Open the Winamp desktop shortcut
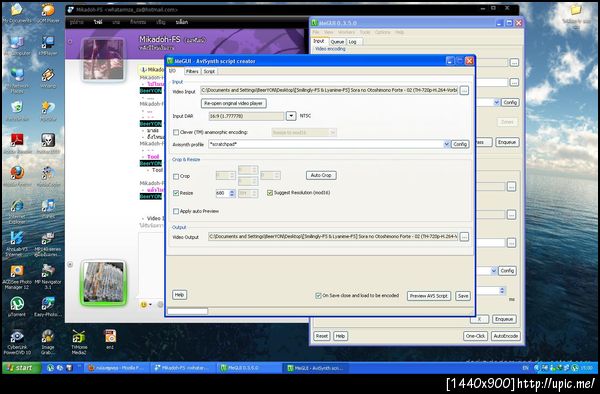The width and height of the screenshot is (600, 394). coord(48,78)
